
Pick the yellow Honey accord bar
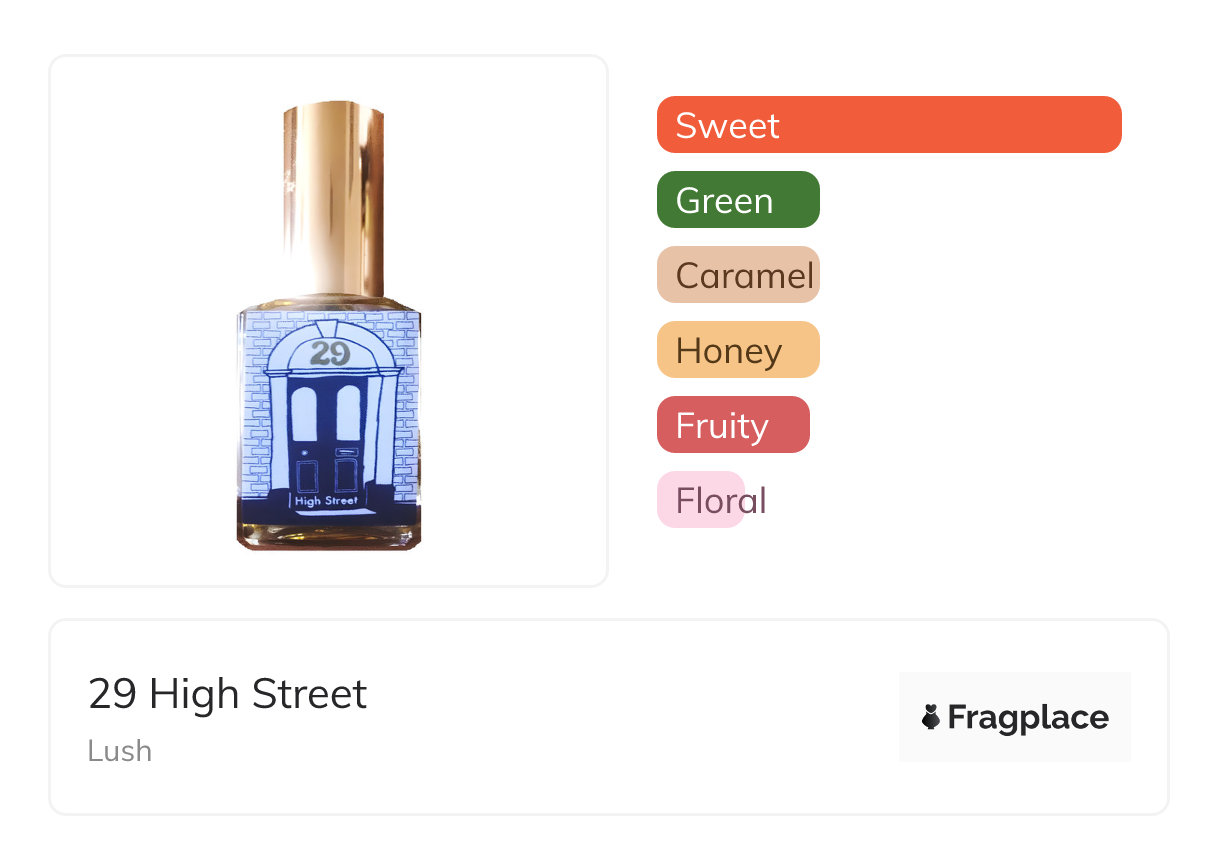[737, 350]
